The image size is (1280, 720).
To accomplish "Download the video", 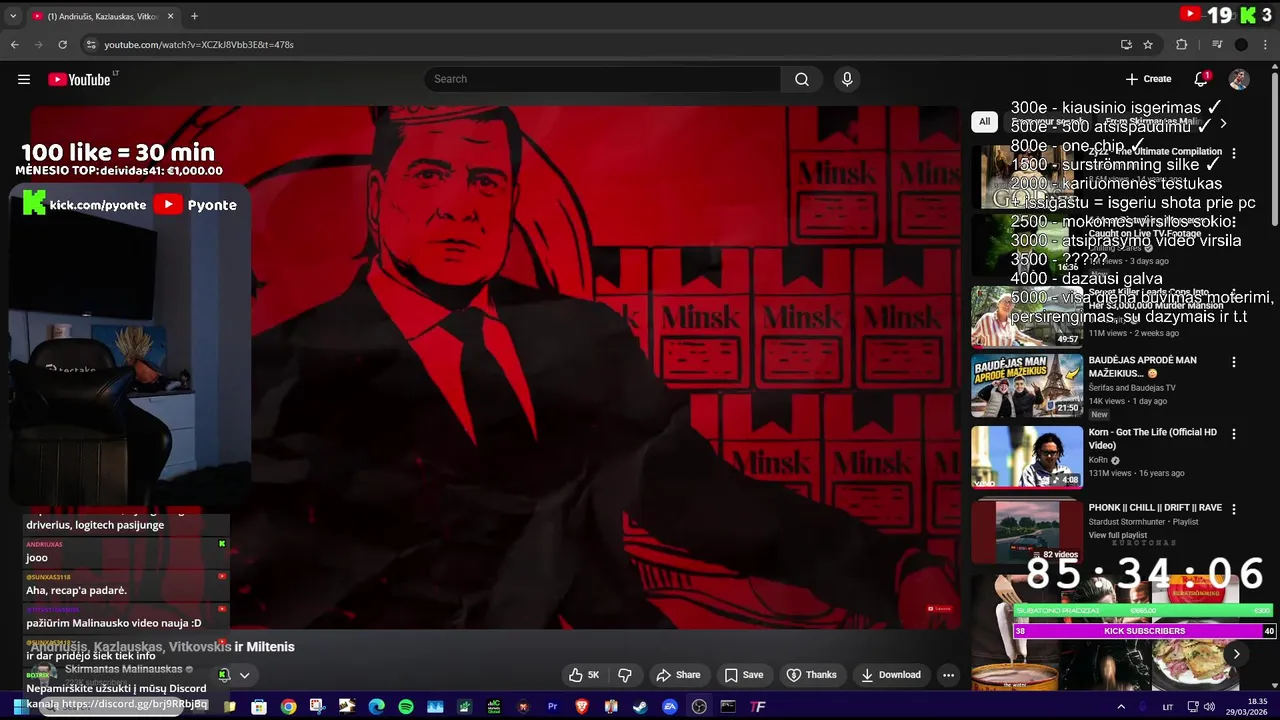I will (890, 675).
